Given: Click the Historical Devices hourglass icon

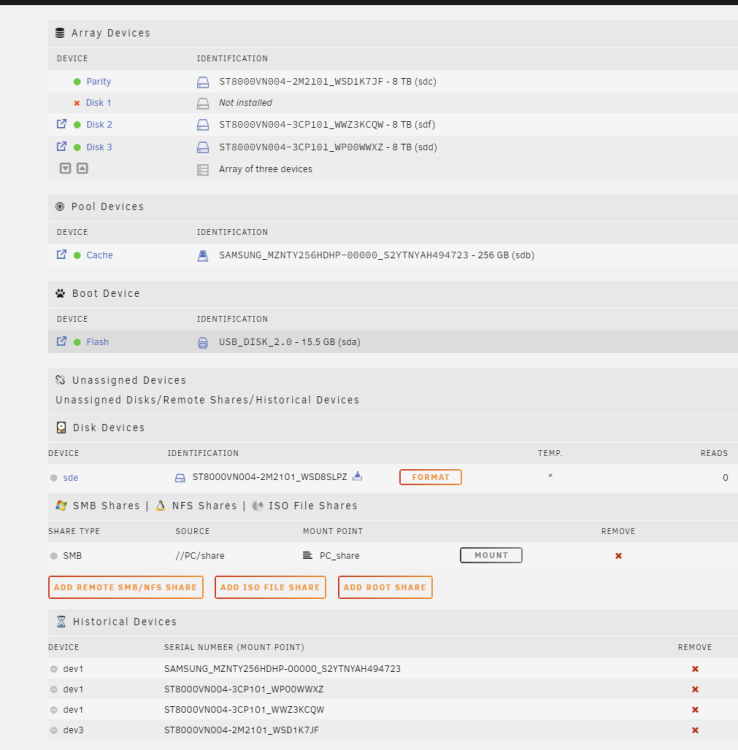Looking at the screenshot, I should coord(61,622).
